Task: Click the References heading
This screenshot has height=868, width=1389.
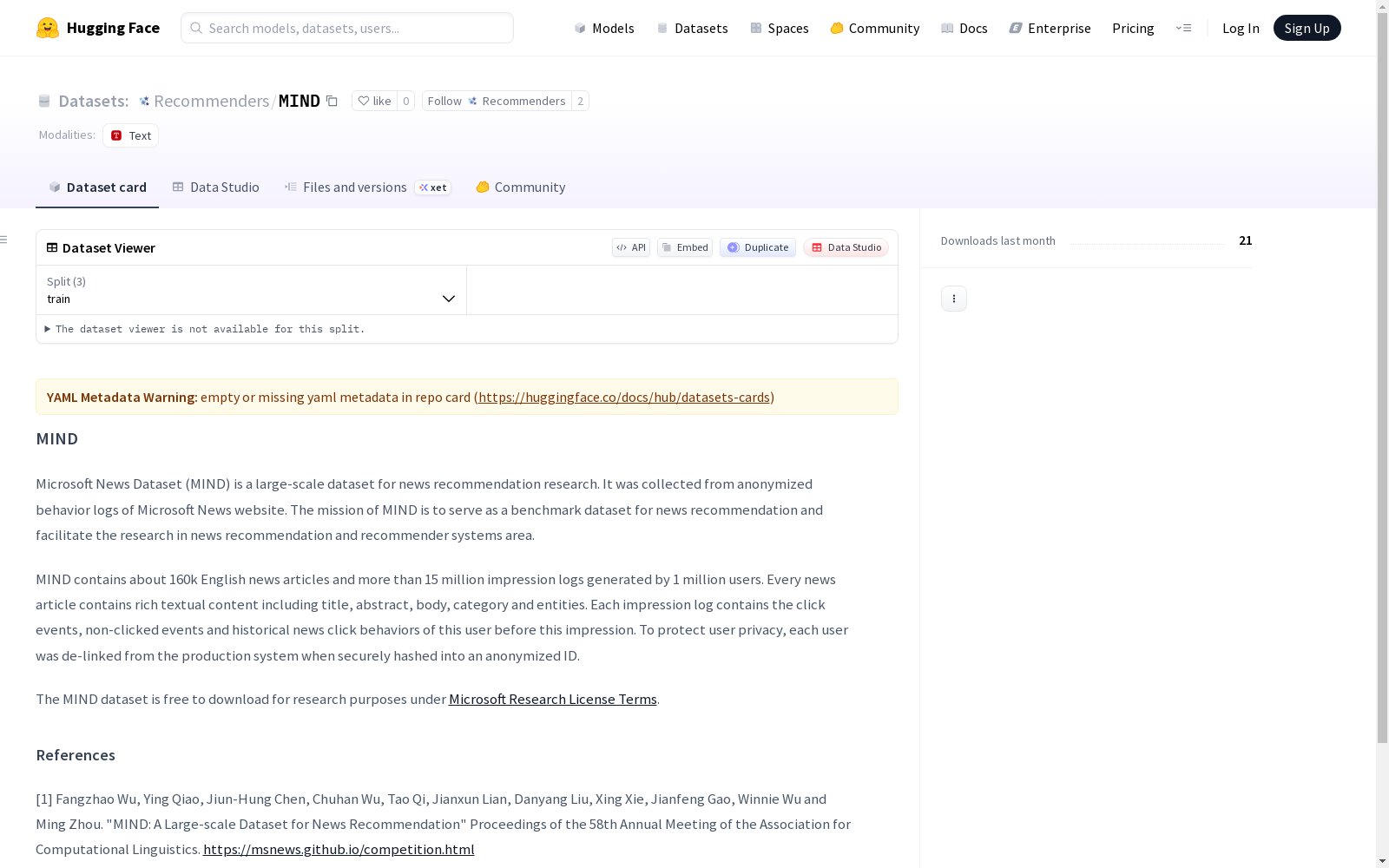Action: click(76, 755)
